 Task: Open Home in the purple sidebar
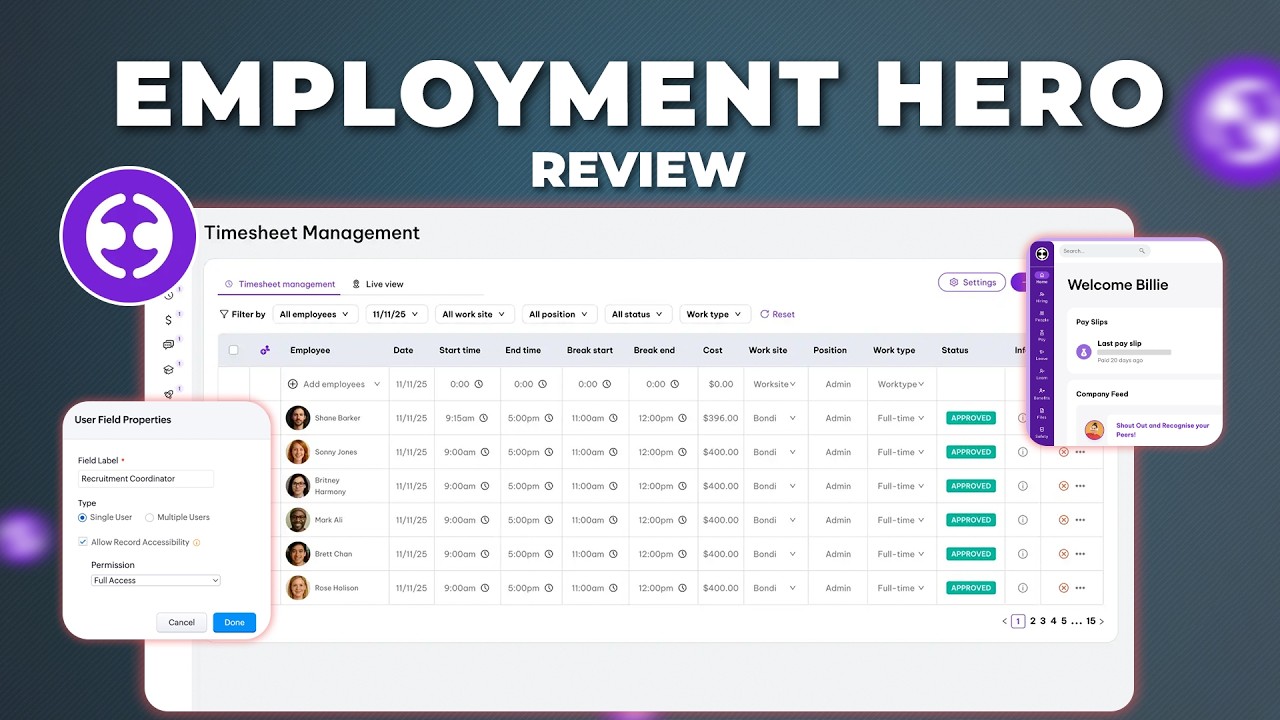1042,278
